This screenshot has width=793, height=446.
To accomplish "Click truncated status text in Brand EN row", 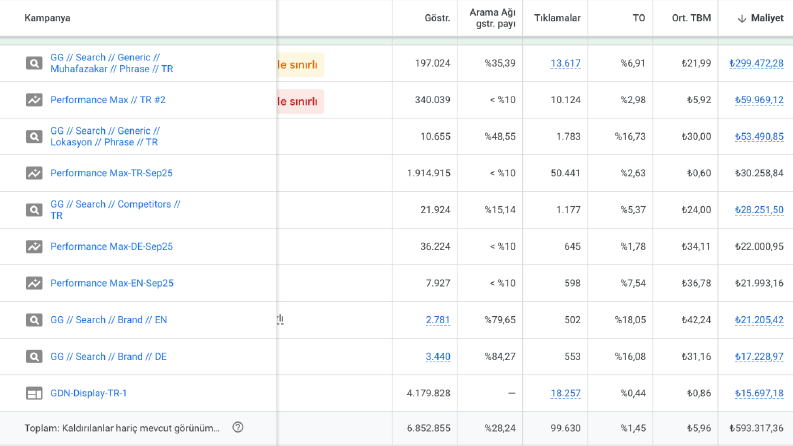I will click(280, 320).
